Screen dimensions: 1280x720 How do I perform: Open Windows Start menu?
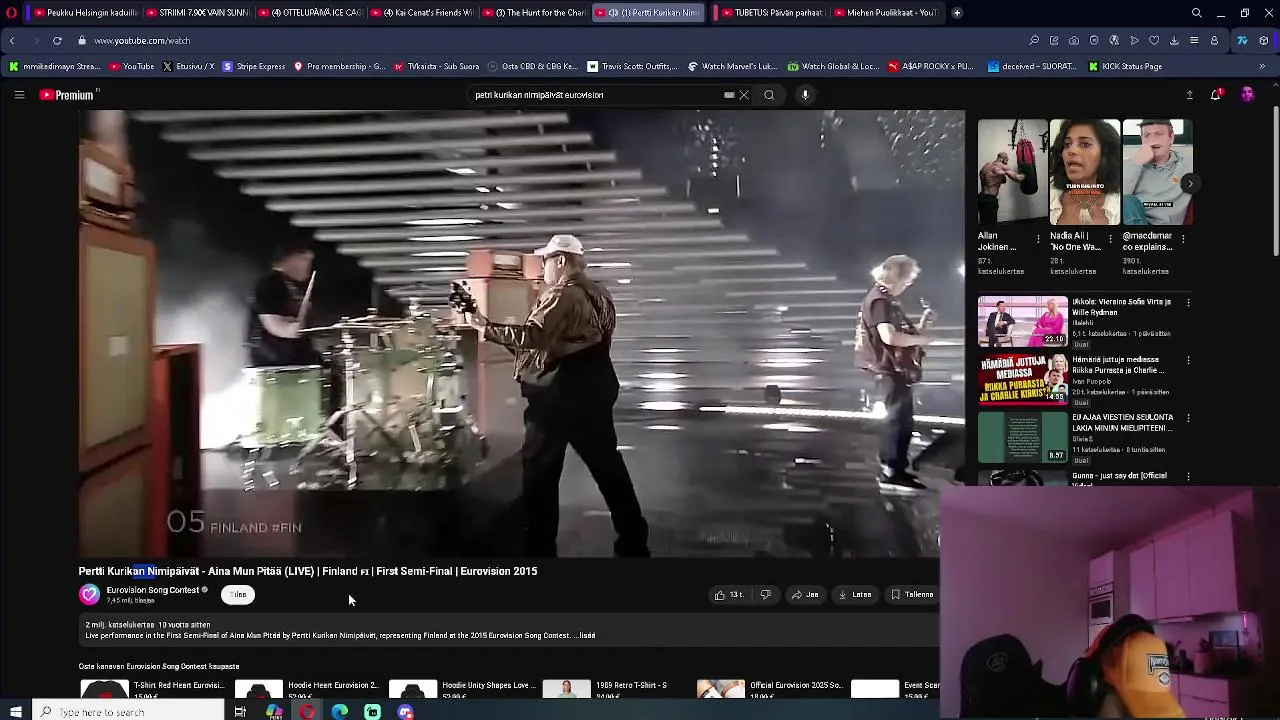(x=15, y=712)
